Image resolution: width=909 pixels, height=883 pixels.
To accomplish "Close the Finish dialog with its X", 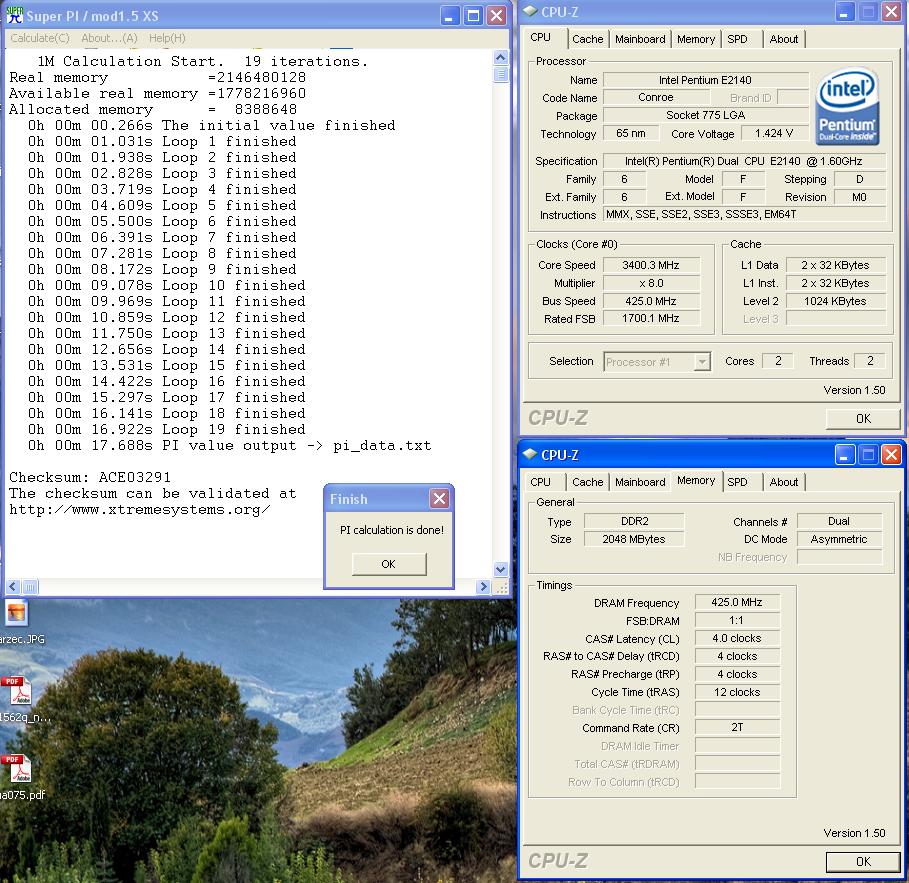I will click(x=439, y=499).
